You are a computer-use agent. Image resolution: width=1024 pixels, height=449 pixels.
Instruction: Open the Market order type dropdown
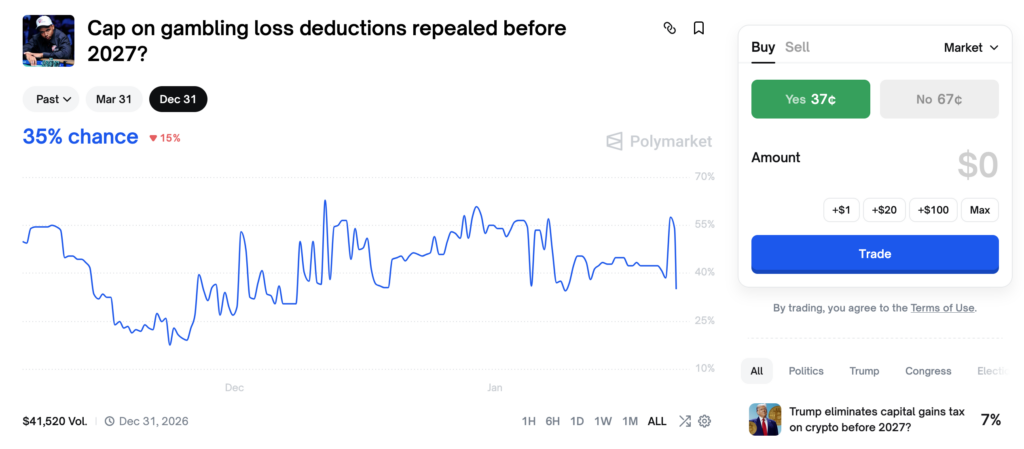point(971,47)
